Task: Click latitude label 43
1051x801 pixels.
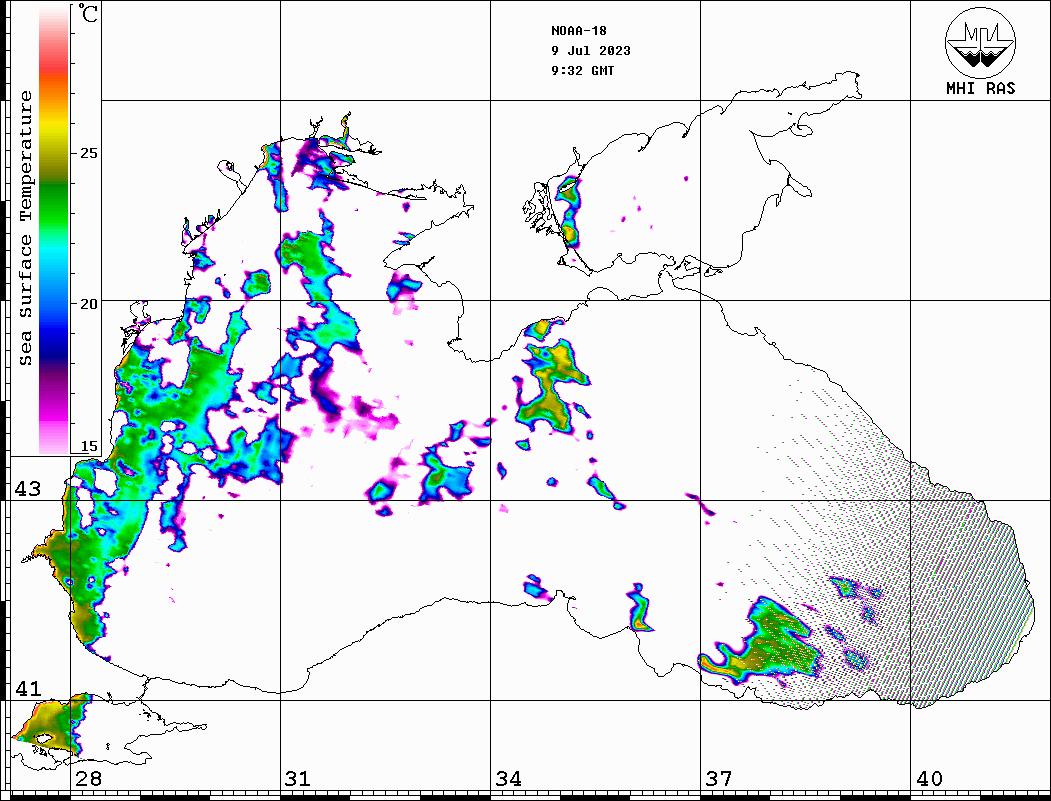Action: 27,489
